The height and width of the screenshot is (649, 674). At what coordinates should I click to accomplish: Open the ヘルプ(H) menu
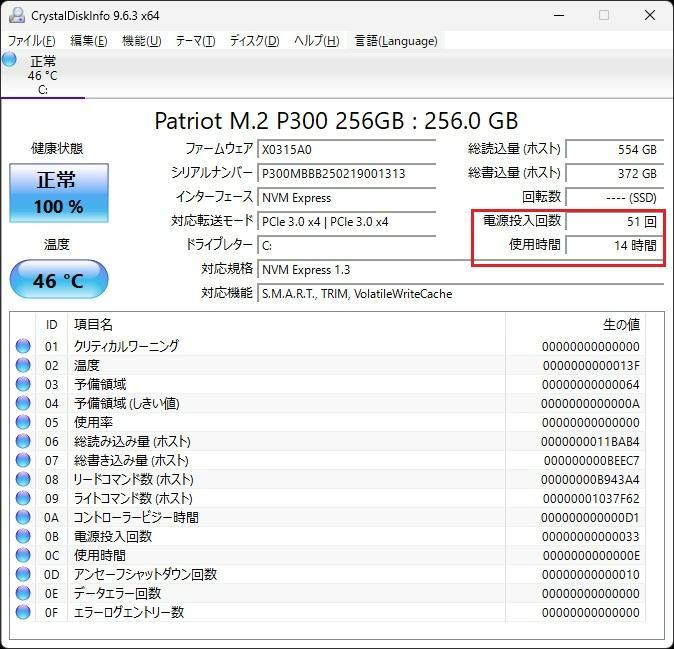[x=317, y=41]
